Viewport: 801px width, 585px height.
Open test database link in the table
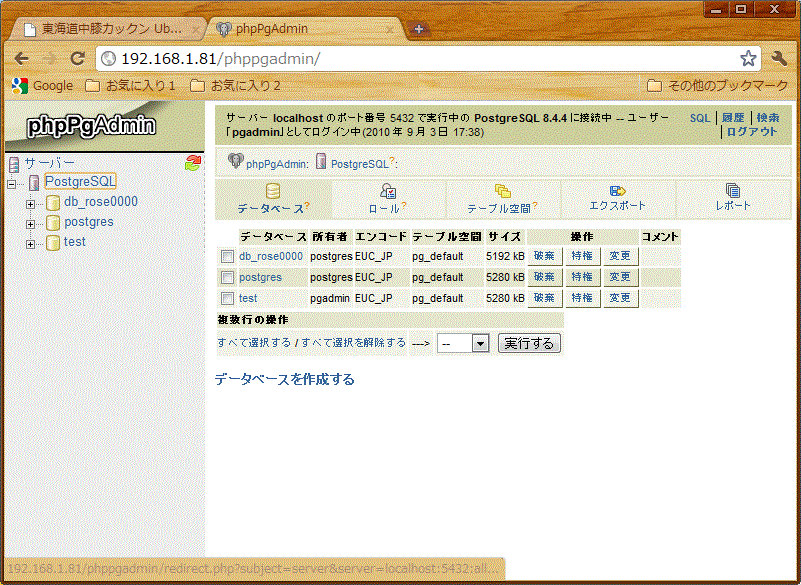coord(248,298)
